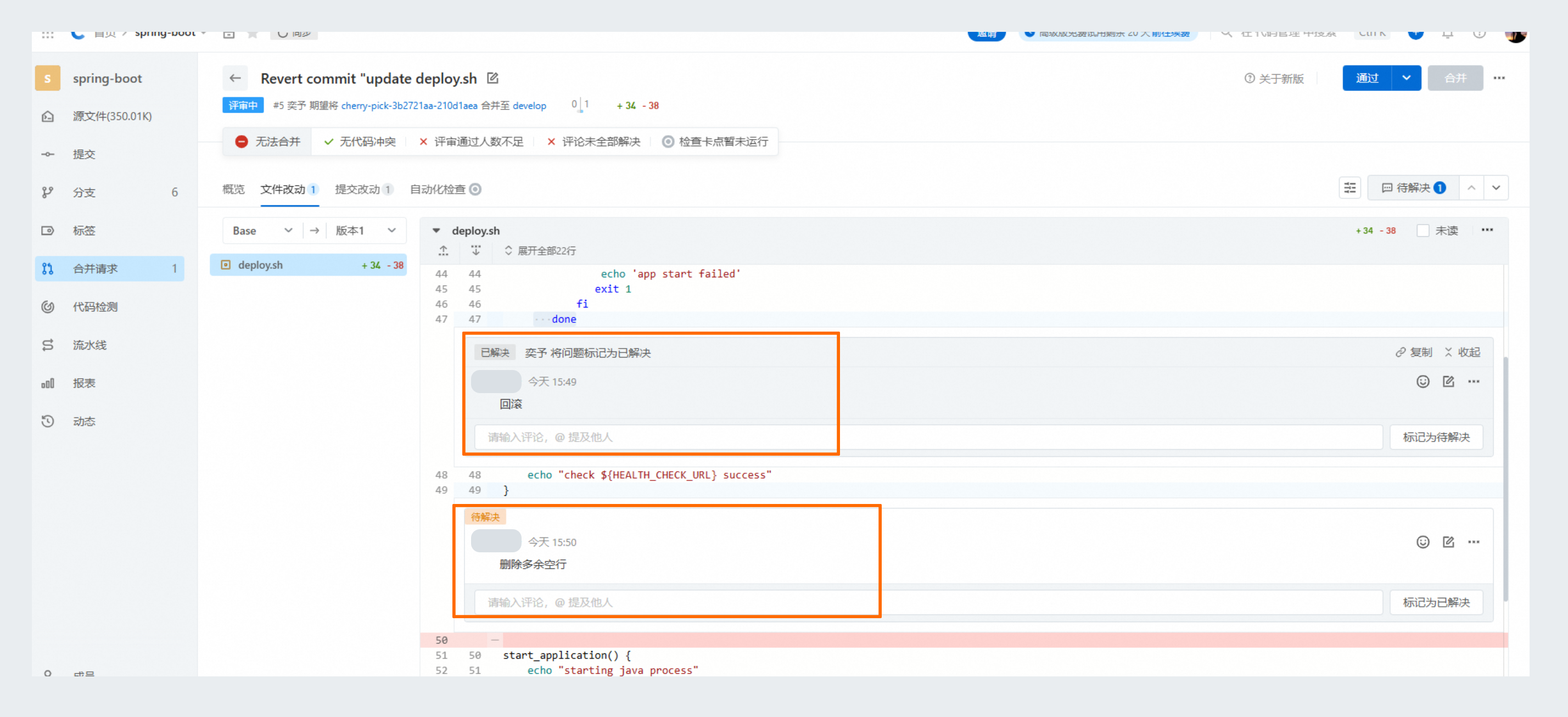
Task: Switch to the 概览 overview tab
Action: point(233,189)
